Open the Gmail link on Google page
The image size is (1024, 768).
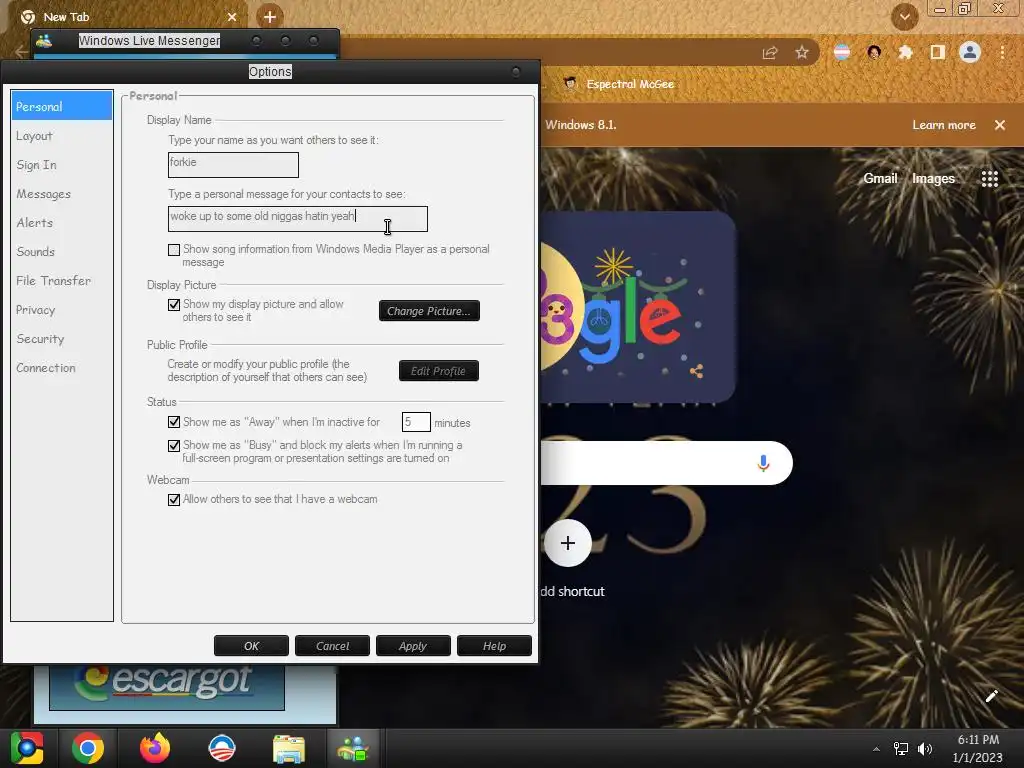pos(880,178)
